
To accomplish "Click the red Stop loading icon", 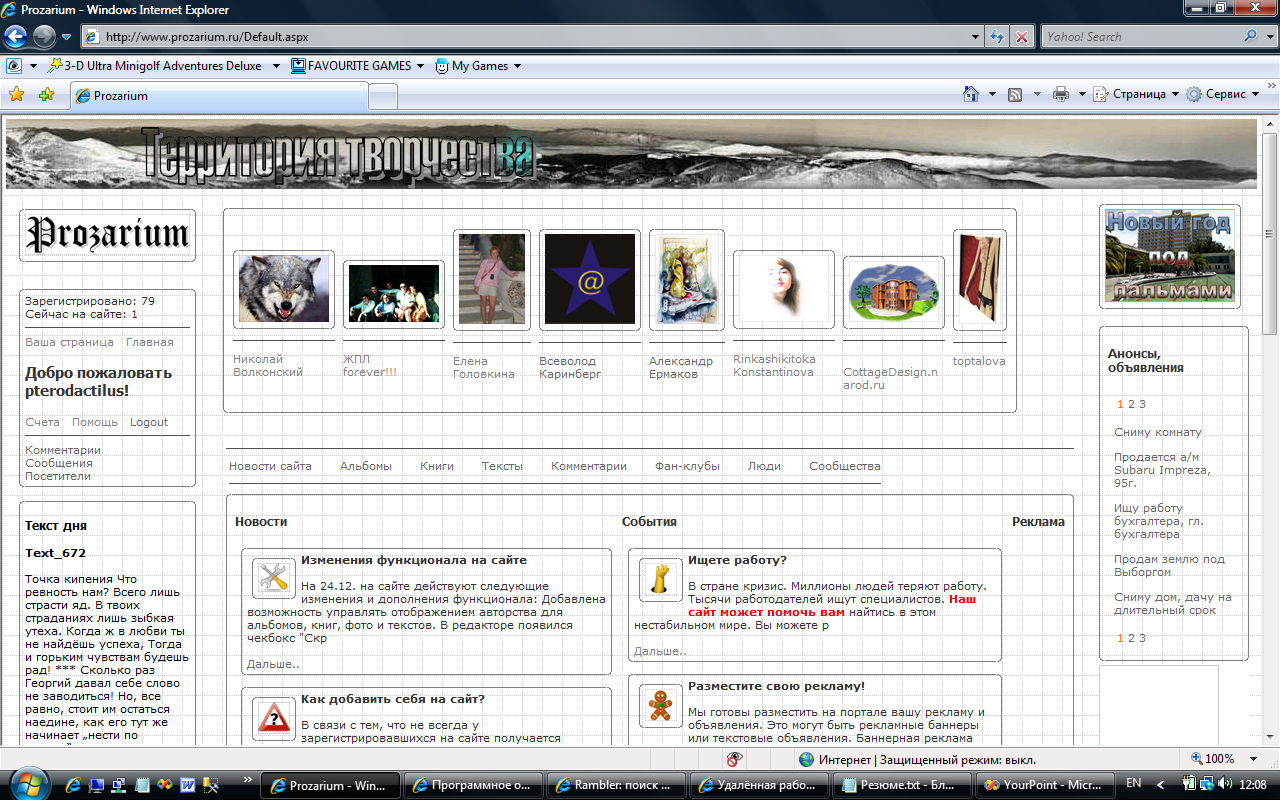I will pos(1021,36).
